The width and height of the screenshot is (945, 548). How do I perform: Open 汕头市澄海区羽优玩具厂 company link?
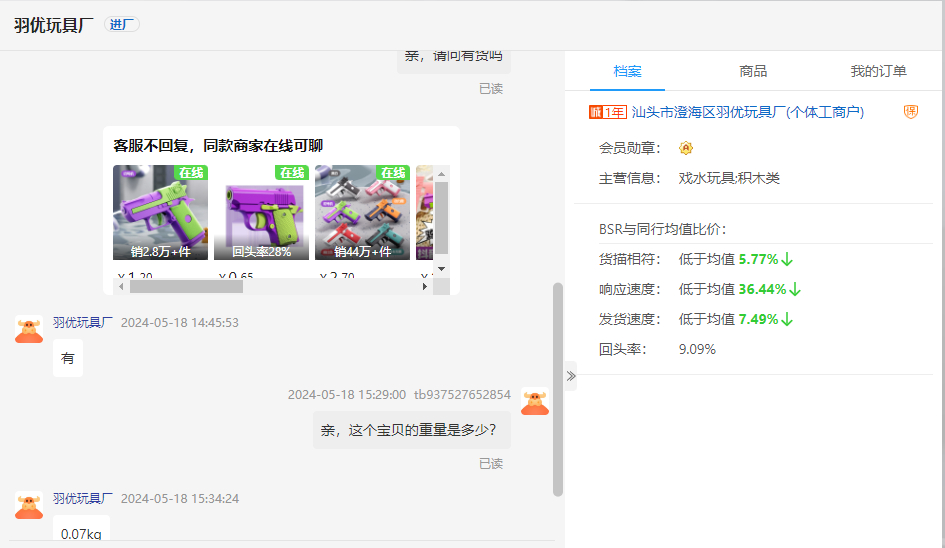pos(747,112)
